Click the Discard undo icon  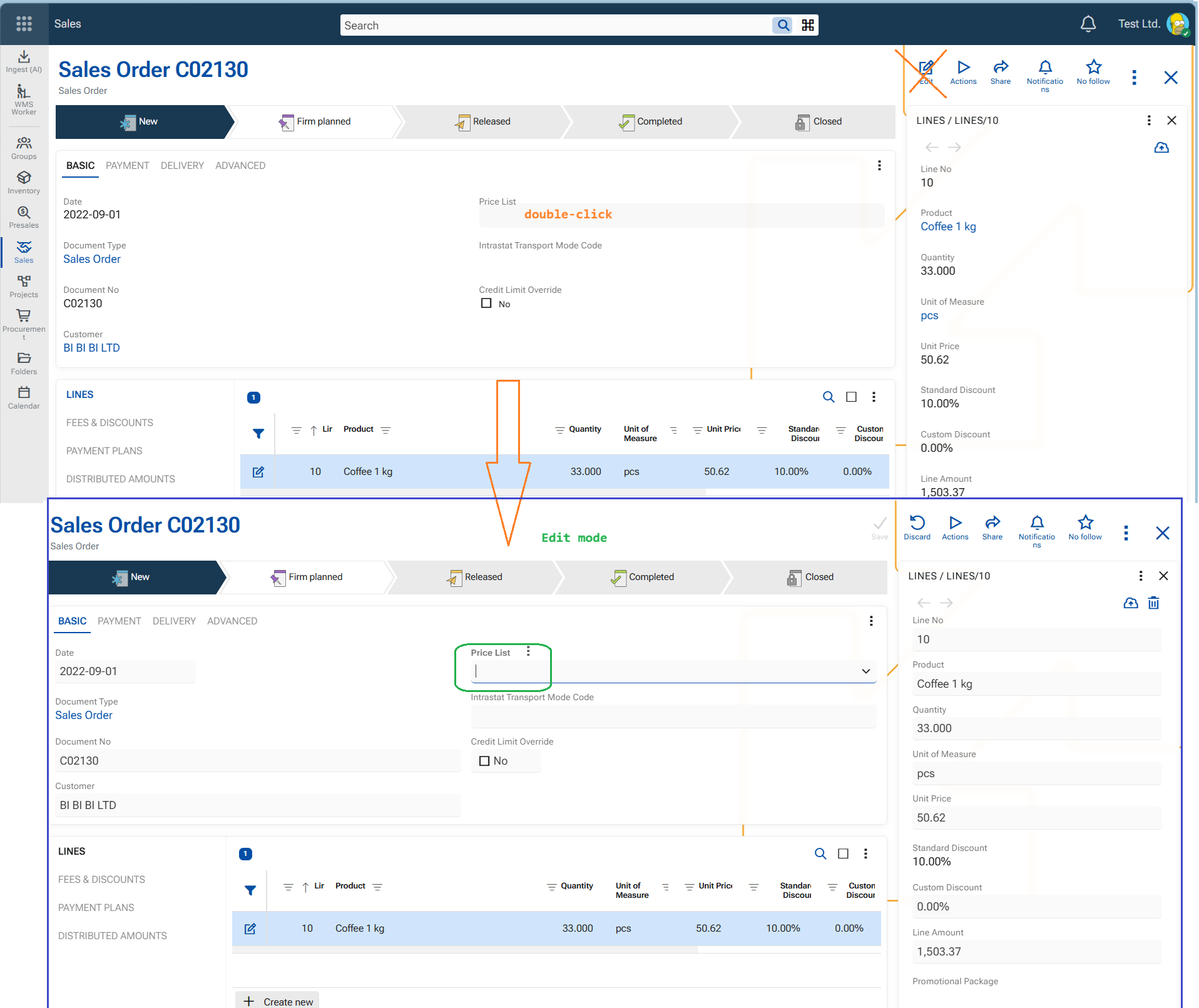tap(917, 523)
